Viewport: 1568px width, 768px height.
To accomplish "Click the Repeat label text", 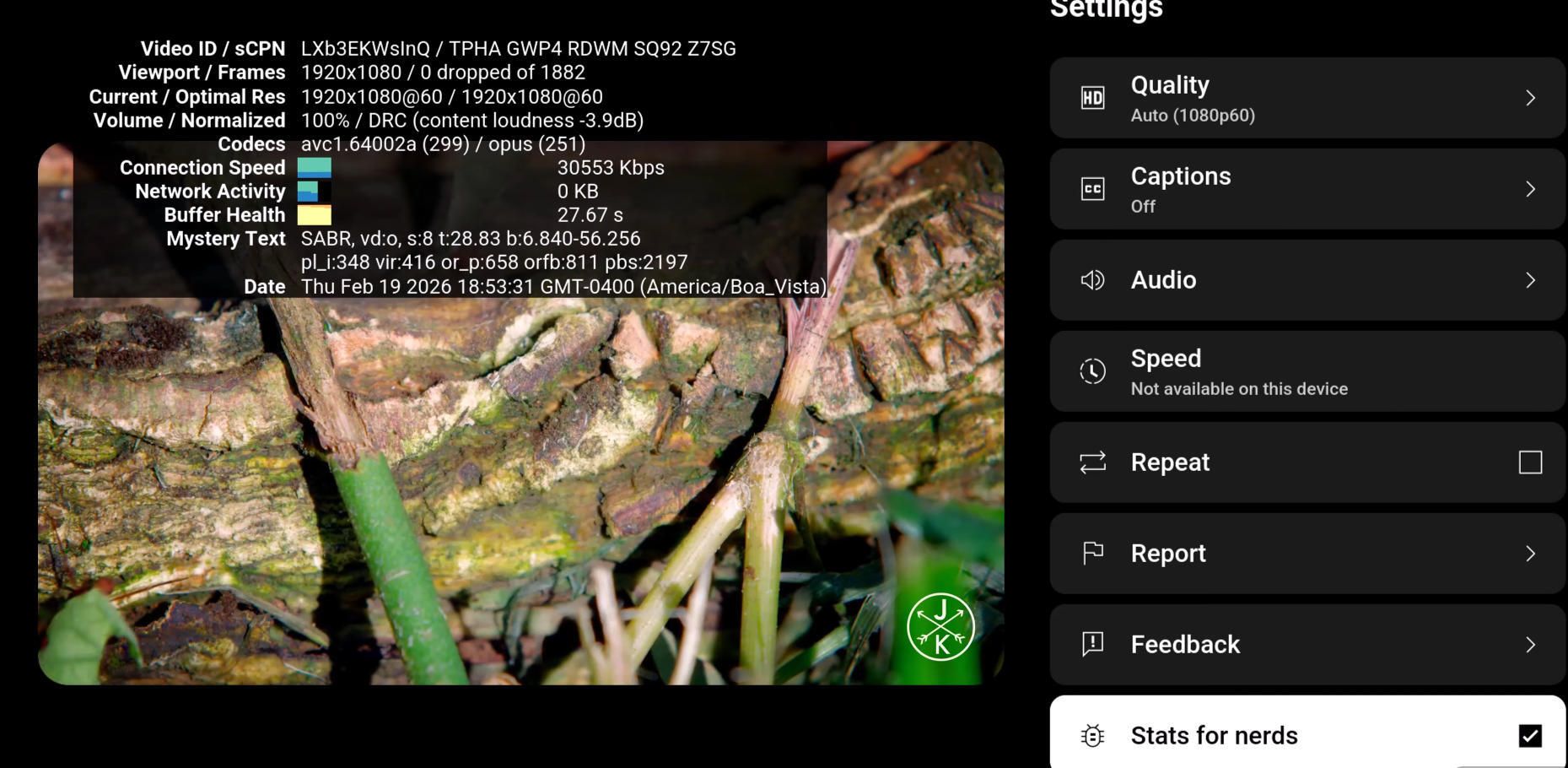I will [x=1170, y=462].
